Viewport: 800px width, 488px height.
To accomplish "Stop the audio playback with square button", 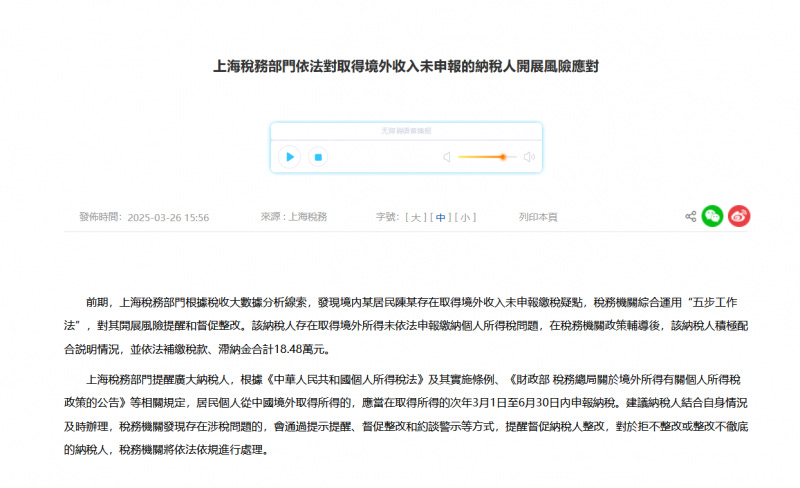I will (318, 157).
